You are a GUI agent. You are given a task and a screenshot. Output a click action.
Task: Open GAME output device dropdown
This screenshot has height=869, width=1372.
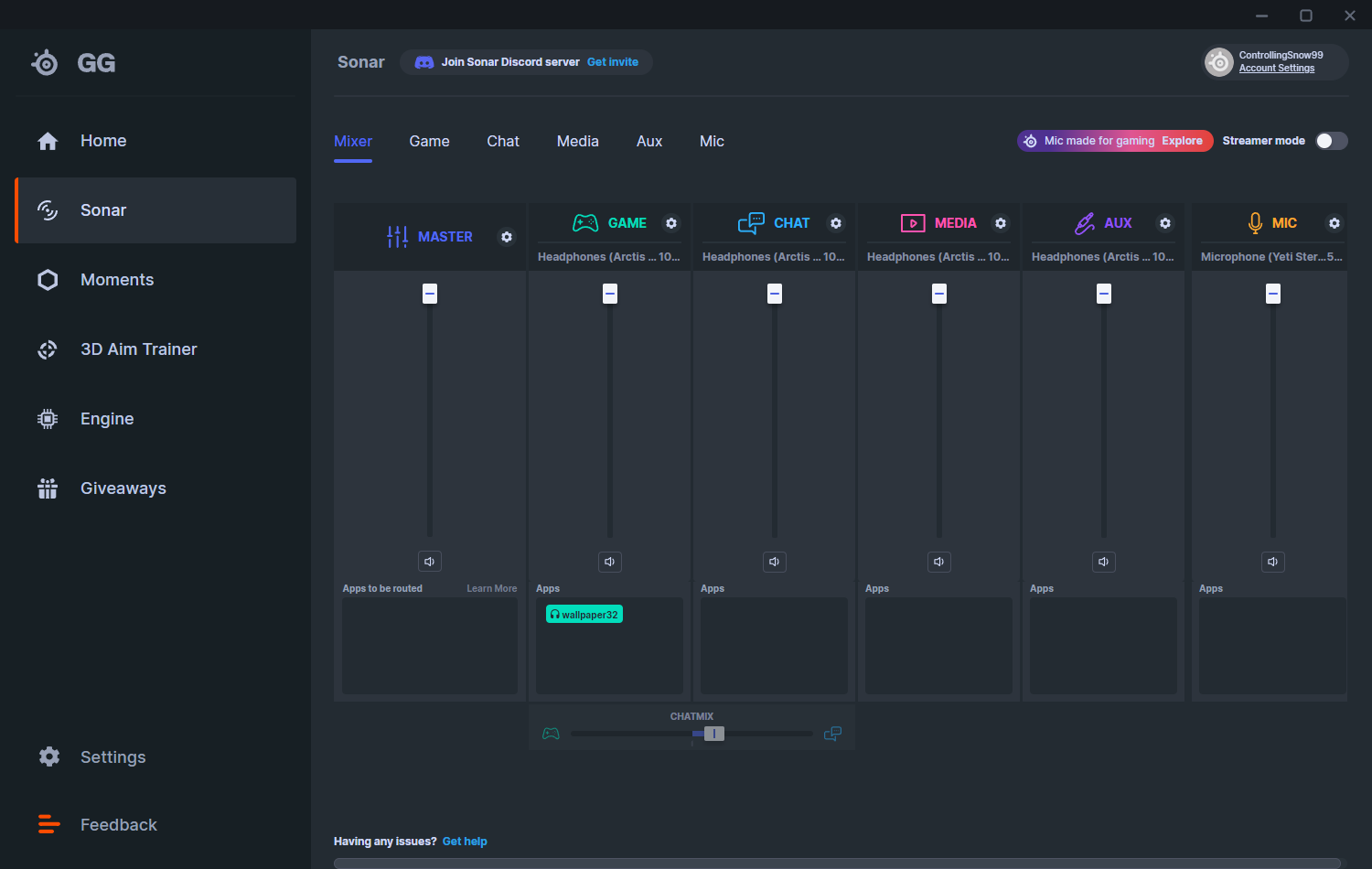point(609,257)
